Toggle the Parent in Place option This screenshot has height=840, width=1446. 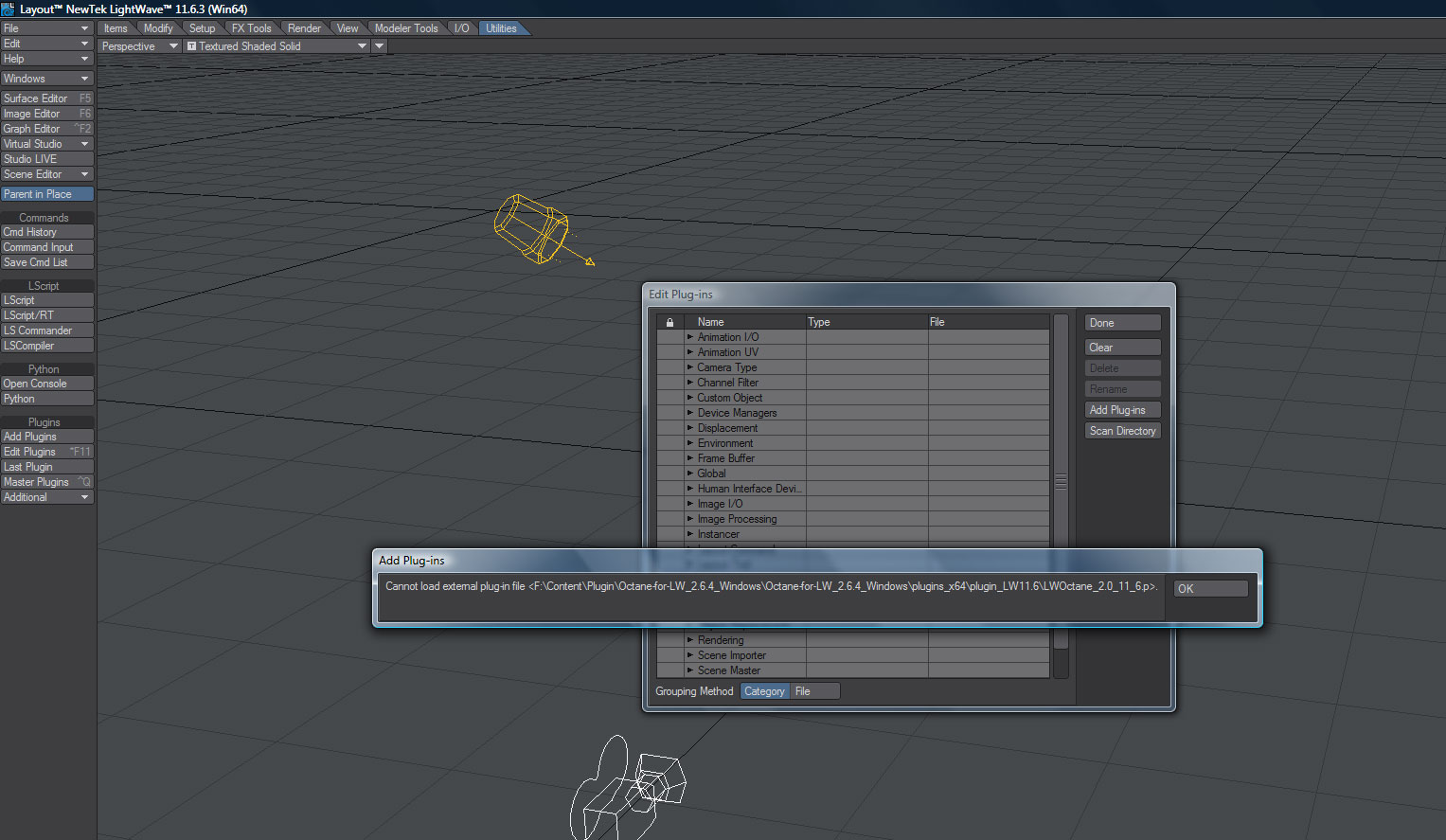point(46,194)
